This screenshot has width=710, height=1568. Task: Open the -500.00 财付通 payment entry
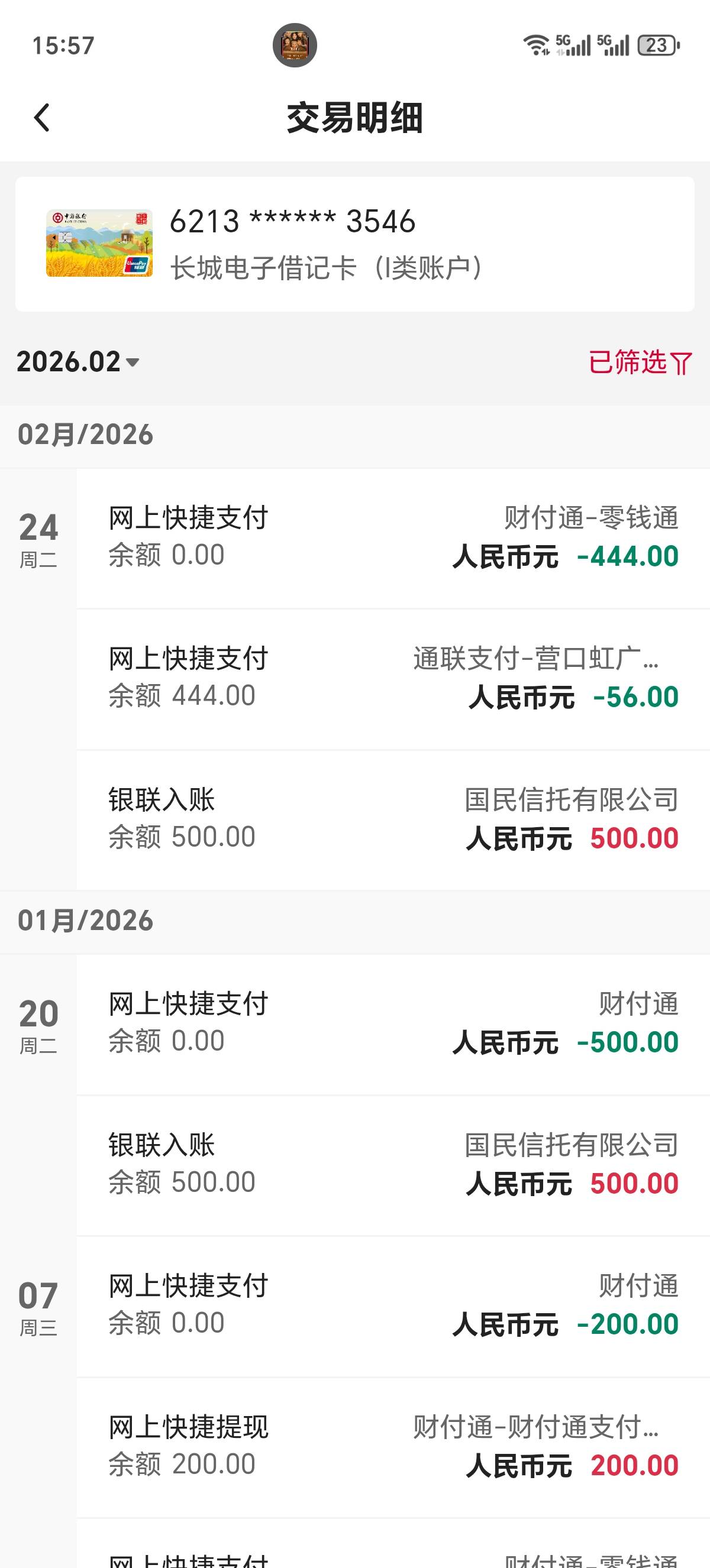click(x=393, y=1024)
